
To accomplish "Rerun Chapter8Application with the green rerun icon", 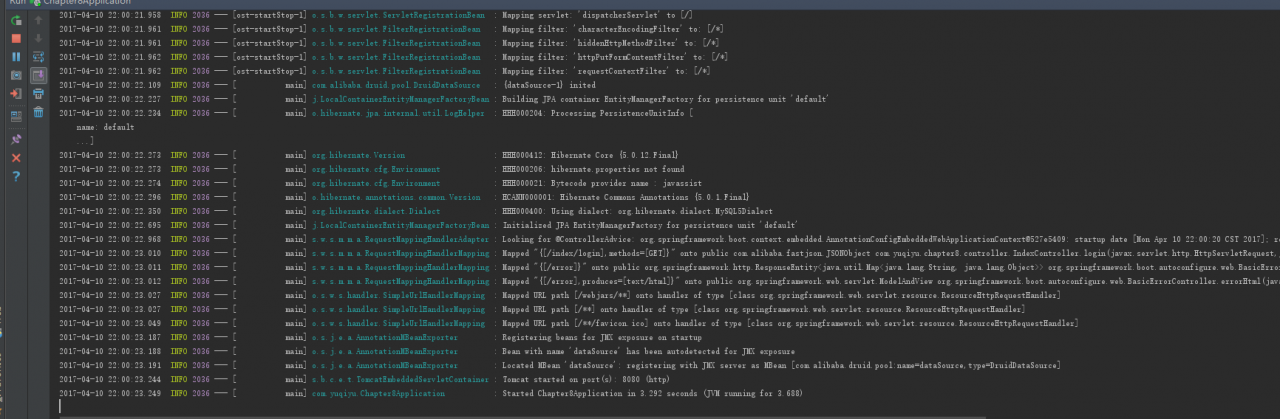I will click(16, 20).
